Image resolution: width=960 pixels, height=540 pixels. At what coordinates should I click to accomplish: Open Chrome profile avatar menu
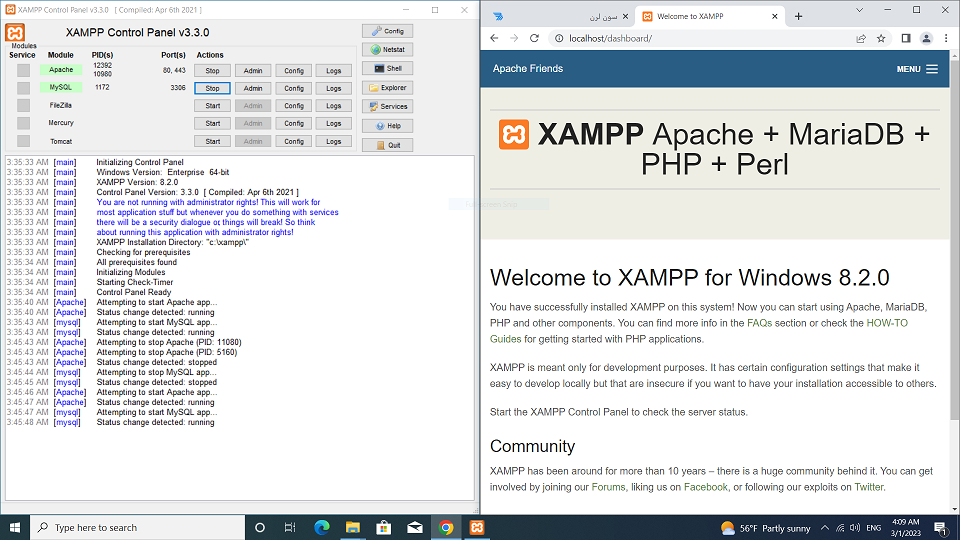tap(926, 38)
